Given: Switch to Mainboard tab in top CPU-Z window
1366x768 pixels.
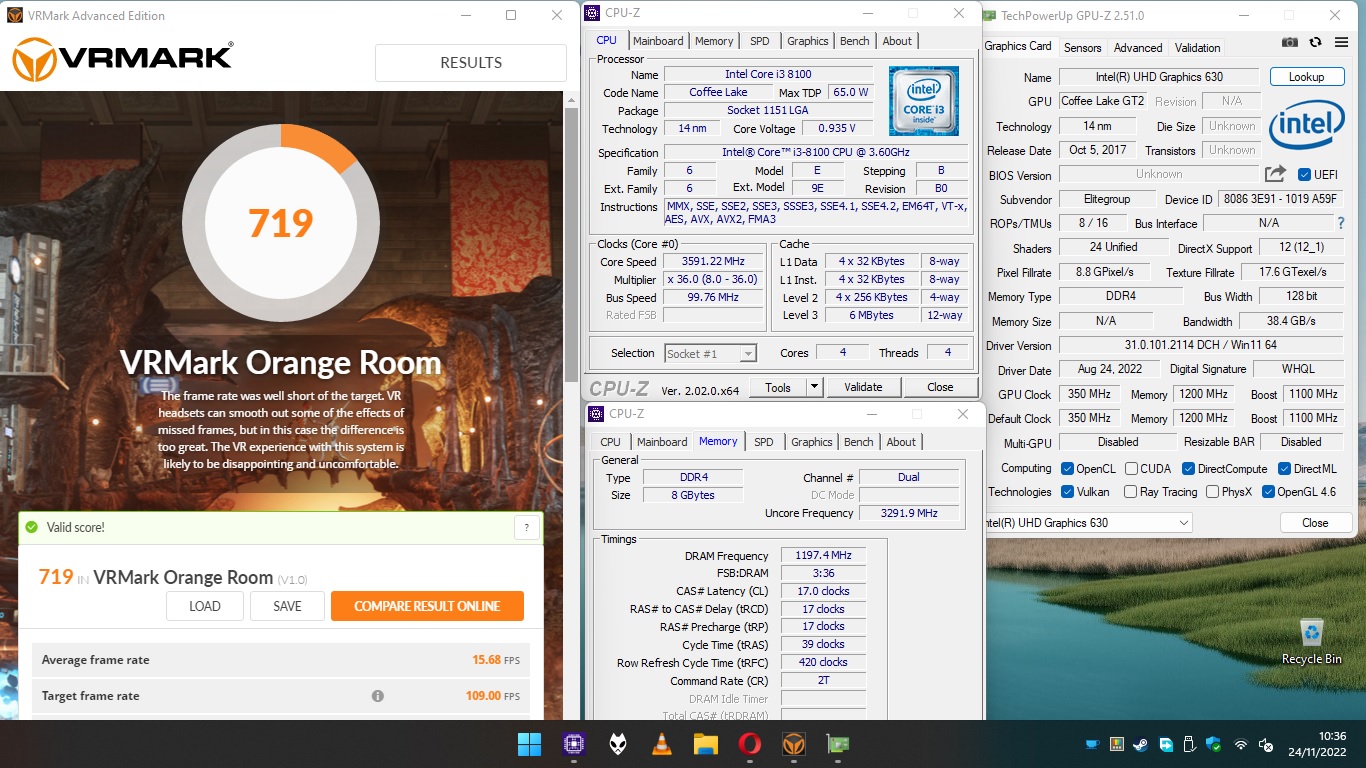Looking at the screenshot, I should (658, 41).
